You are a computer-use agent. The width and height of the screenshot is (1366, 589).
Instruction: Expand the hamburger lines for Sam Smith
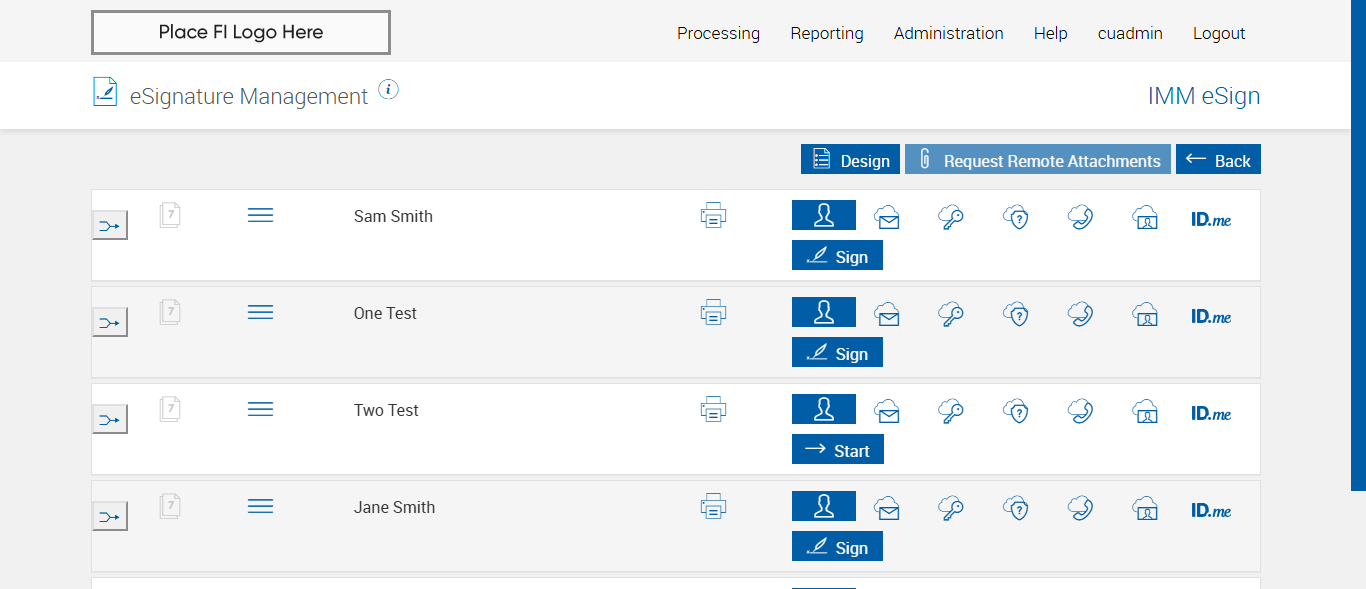260,215
